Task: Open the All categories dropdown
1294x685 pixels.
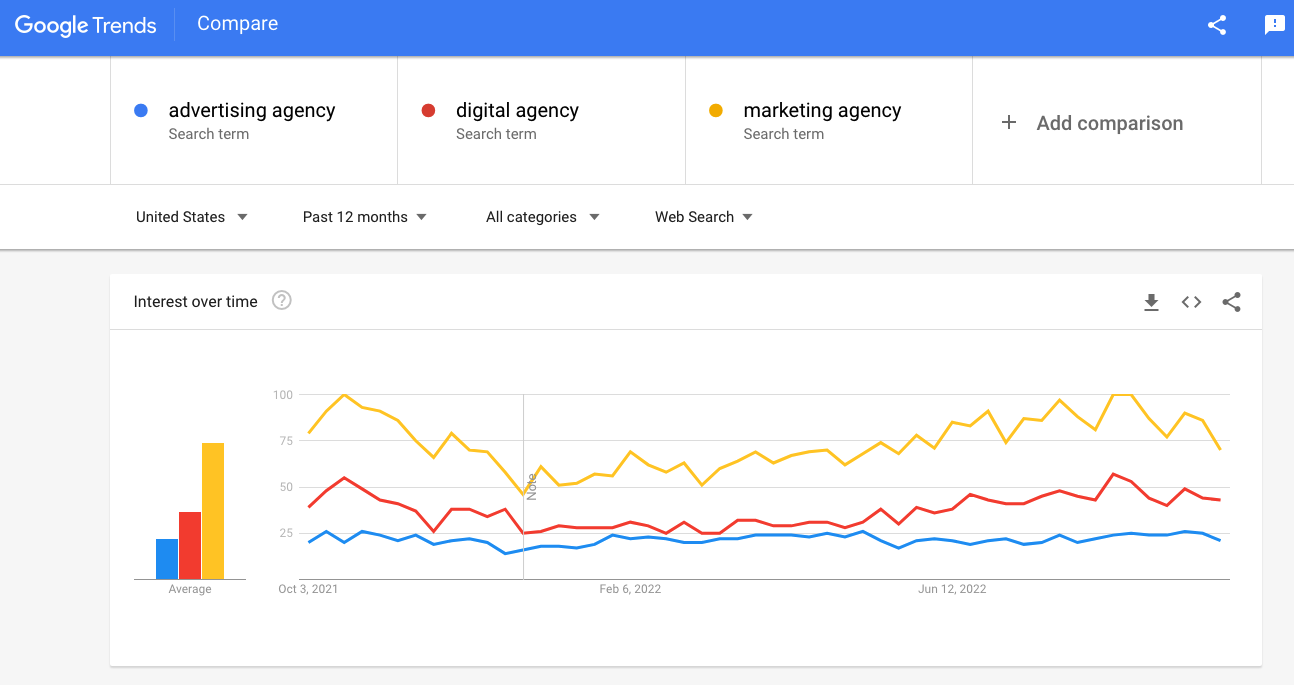Action: pyautogui.click(x=542, y=217)
